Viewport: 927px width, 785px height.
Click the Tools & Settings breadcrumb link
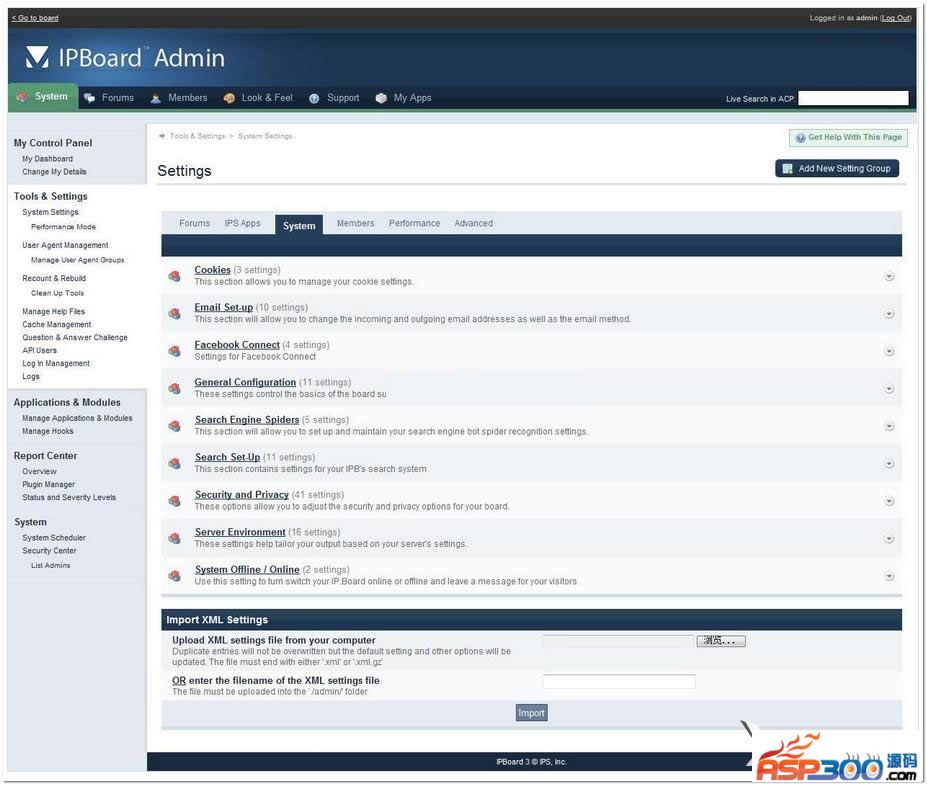pos(197,137)
